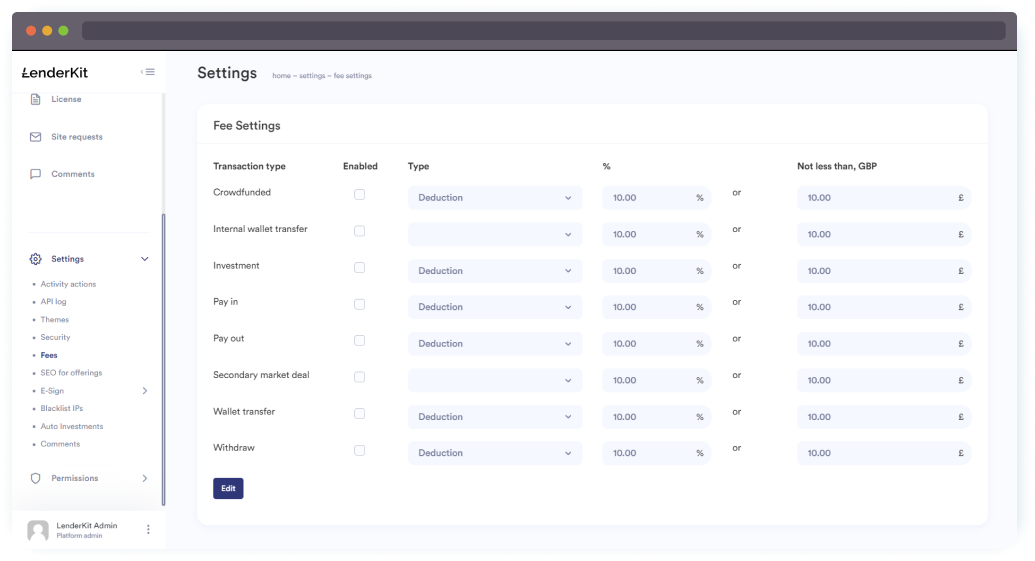Open the three-dot menu beside LenderKit Admin
The height and width of the screenshot is (561, 1035).
(x=148, y=530)
